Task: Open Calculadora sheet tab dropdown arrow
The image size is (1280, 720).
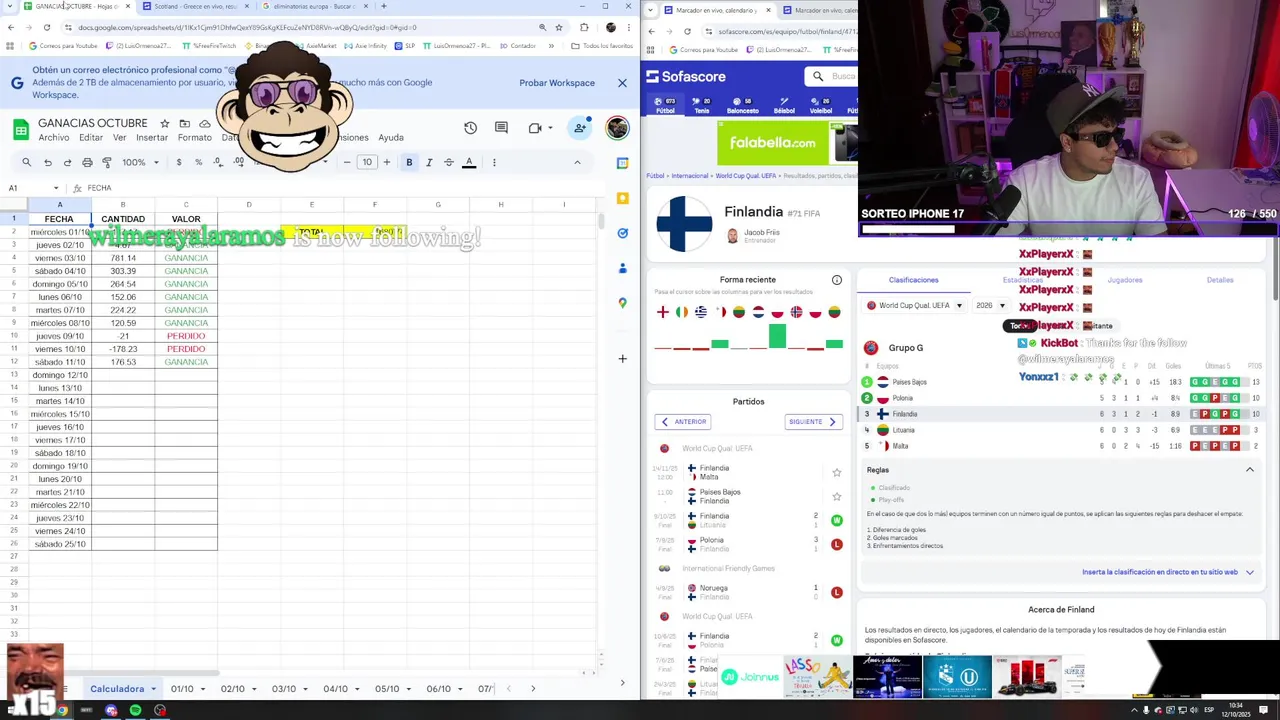Action: point(153,689)
